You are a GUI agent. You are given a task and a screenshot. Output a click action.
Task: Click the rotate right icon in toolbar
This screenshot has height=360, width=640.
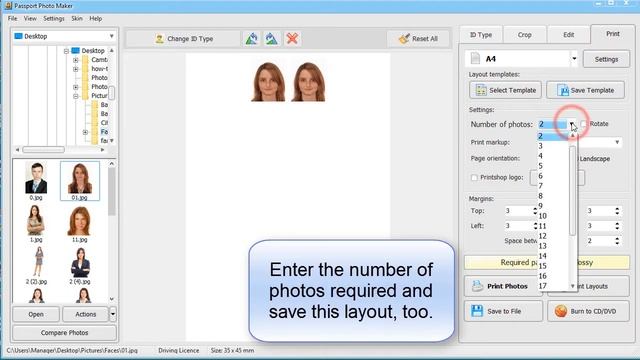(x=271, y=39)
